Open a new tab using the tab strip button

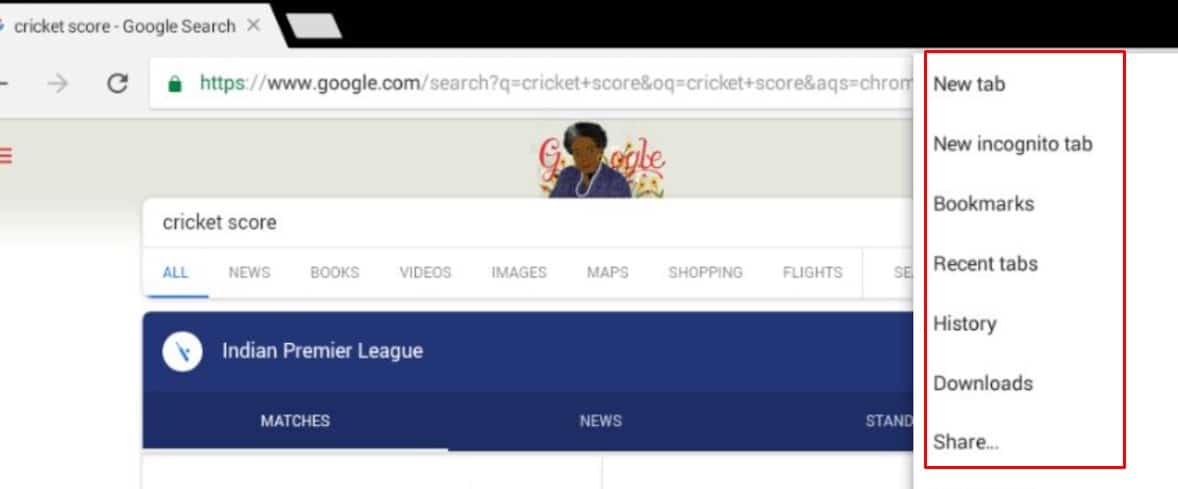click(314, 26)
